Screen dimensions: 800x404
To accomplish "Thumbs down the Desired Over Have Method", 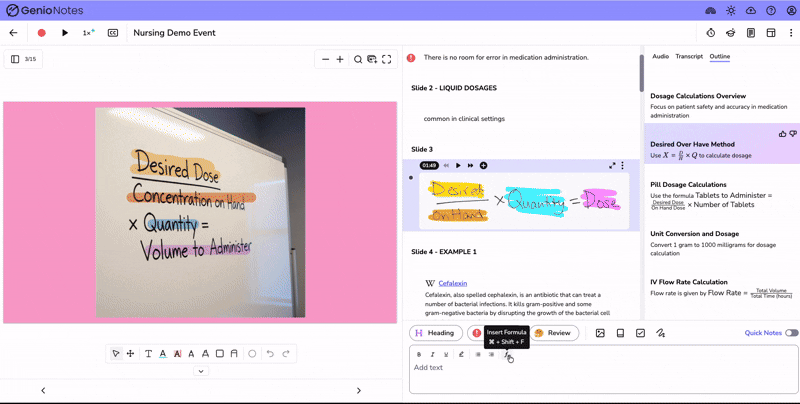I will pos(793,134).
